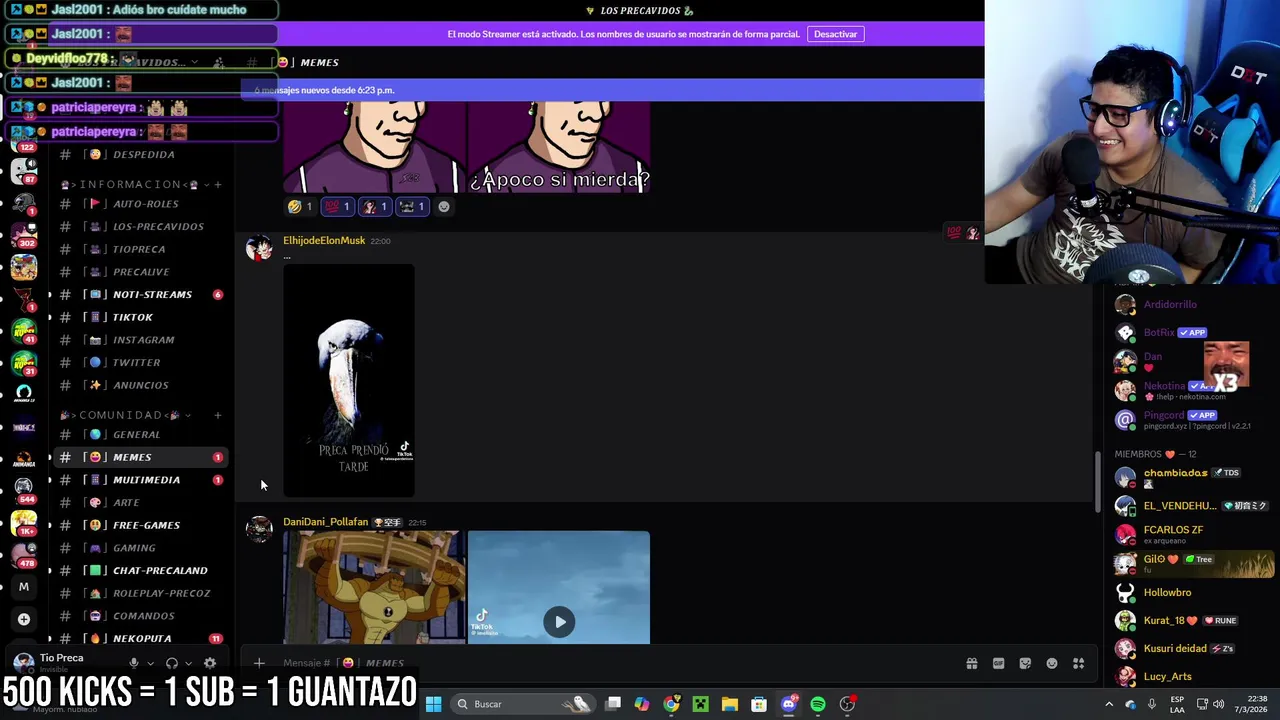Open the ARTE channel
Image resolution: width=1280 pixels, height=720 pixels.
click(x=126, y=502)
